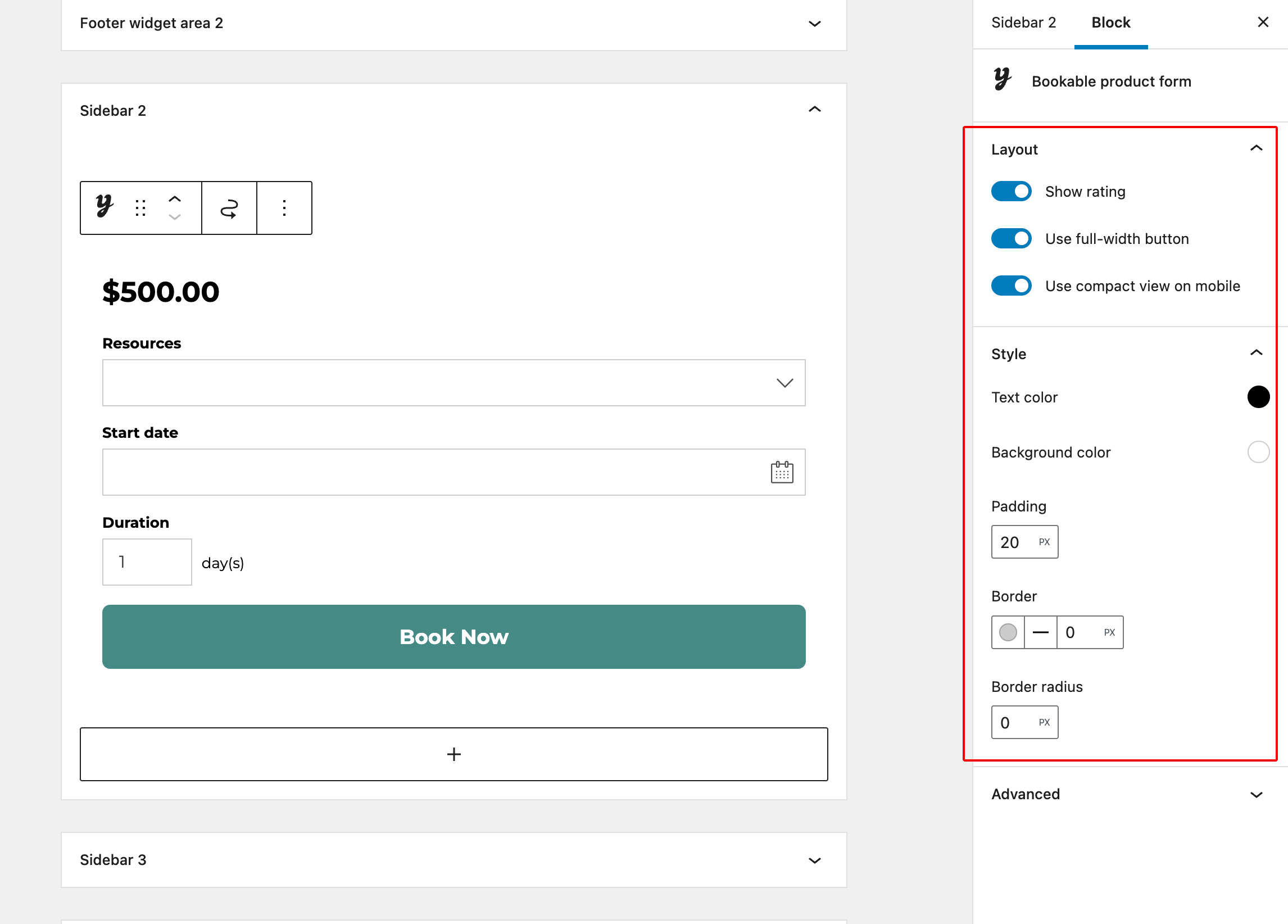The width and height of the screenshot is (1288, 924).
Task: Click the plus icon to add block
Action: pyautogui.click(x=453, y=754)
